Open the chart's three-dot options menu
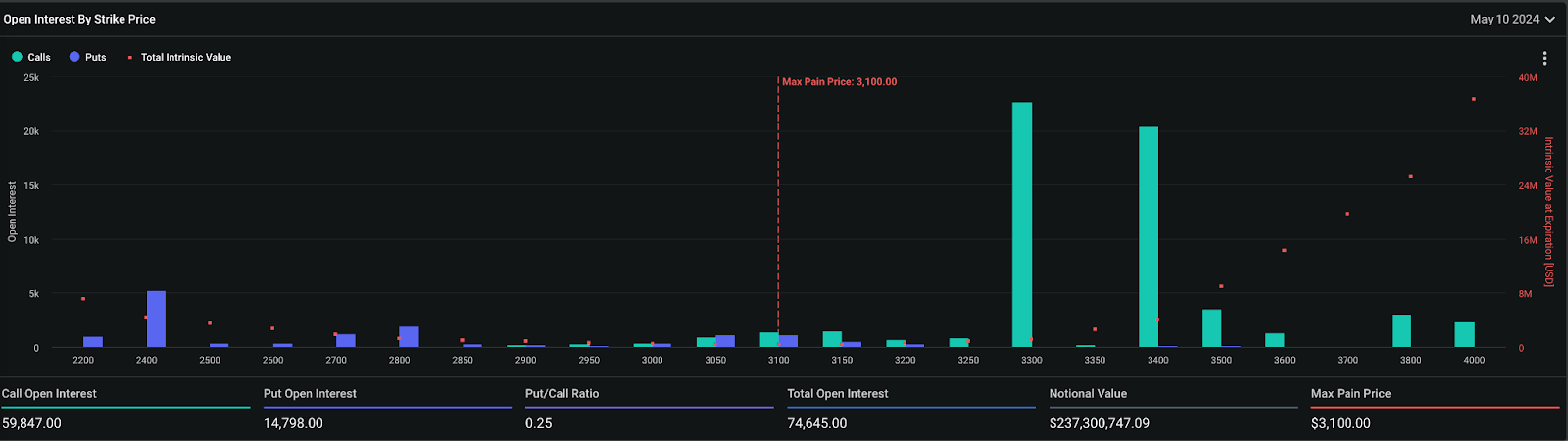The image size is (1568, 441). 1544,58
